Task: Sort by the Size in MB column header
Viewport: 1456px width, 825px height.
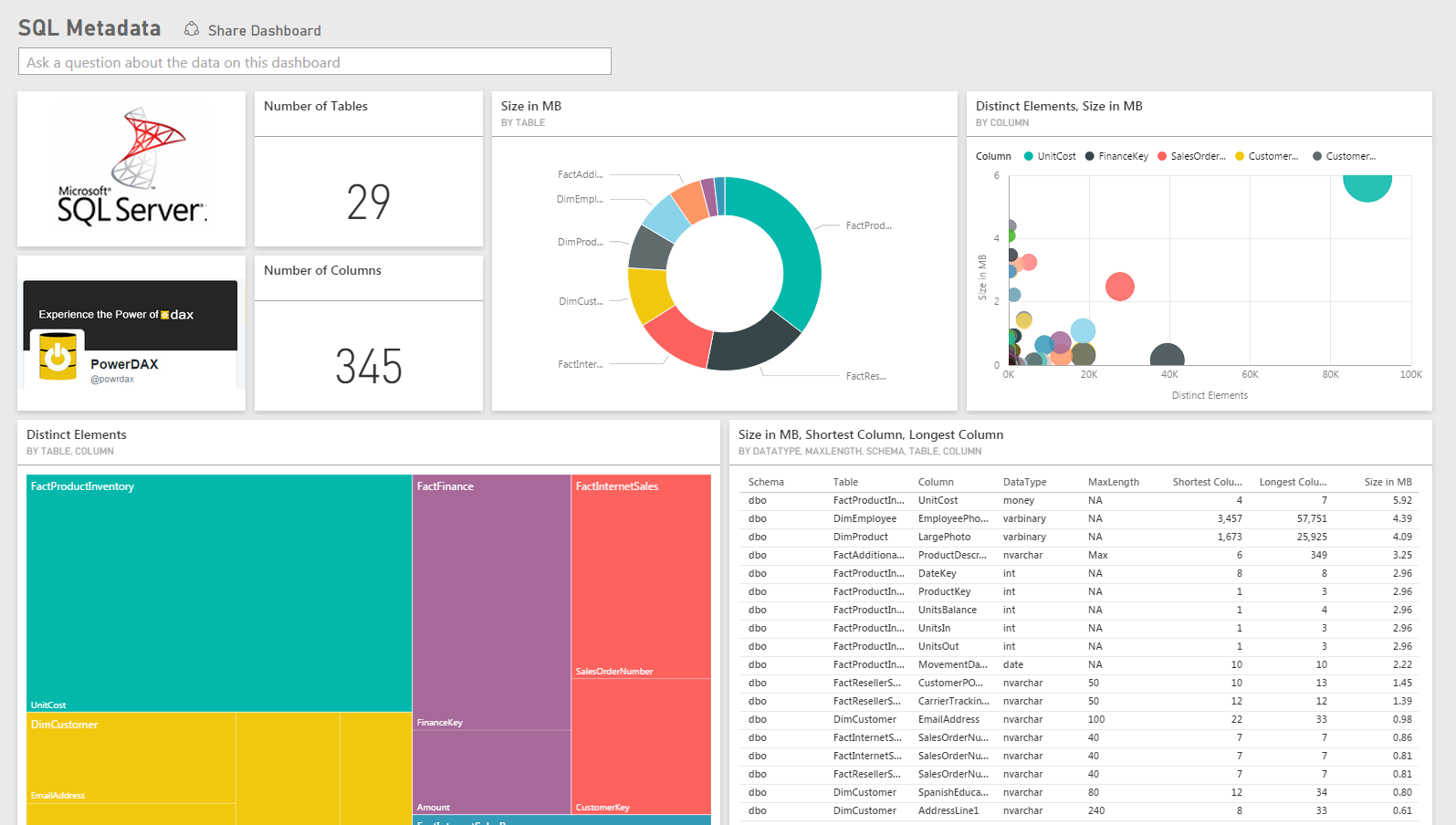Action: 1388,482
